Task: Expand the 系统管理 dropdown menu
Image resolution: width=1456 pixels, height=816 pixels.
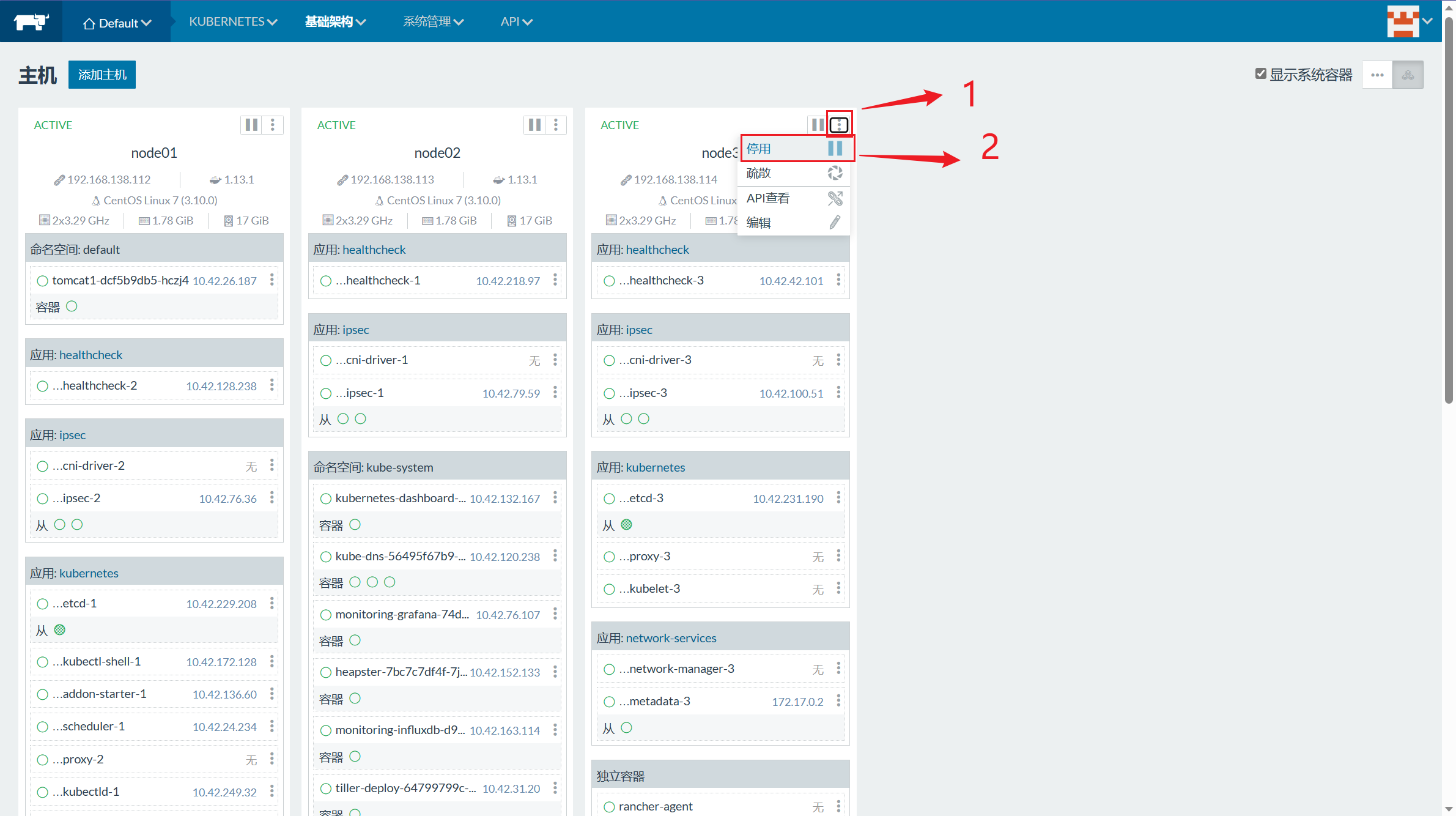Action: point(433,22)
